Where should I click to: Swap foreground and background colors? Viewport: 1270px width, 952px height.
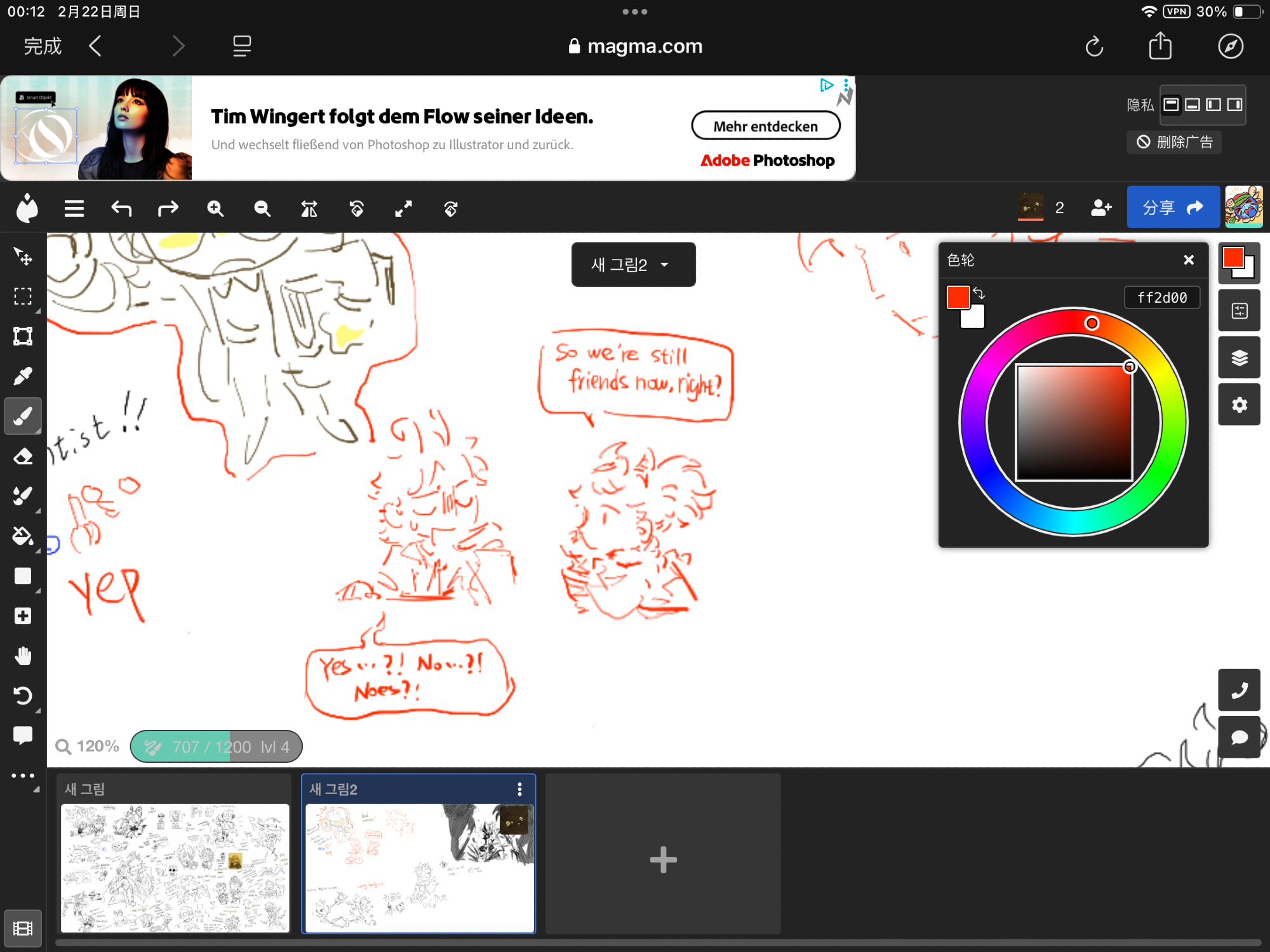(979, 293)
